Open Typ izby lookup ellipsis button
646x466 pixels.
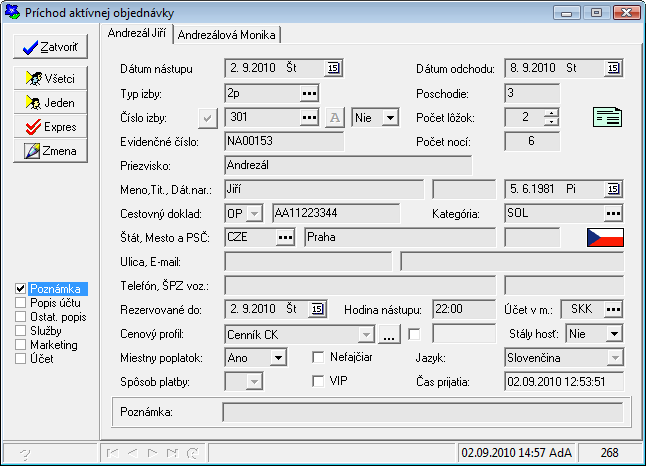(x=309, y=94)
